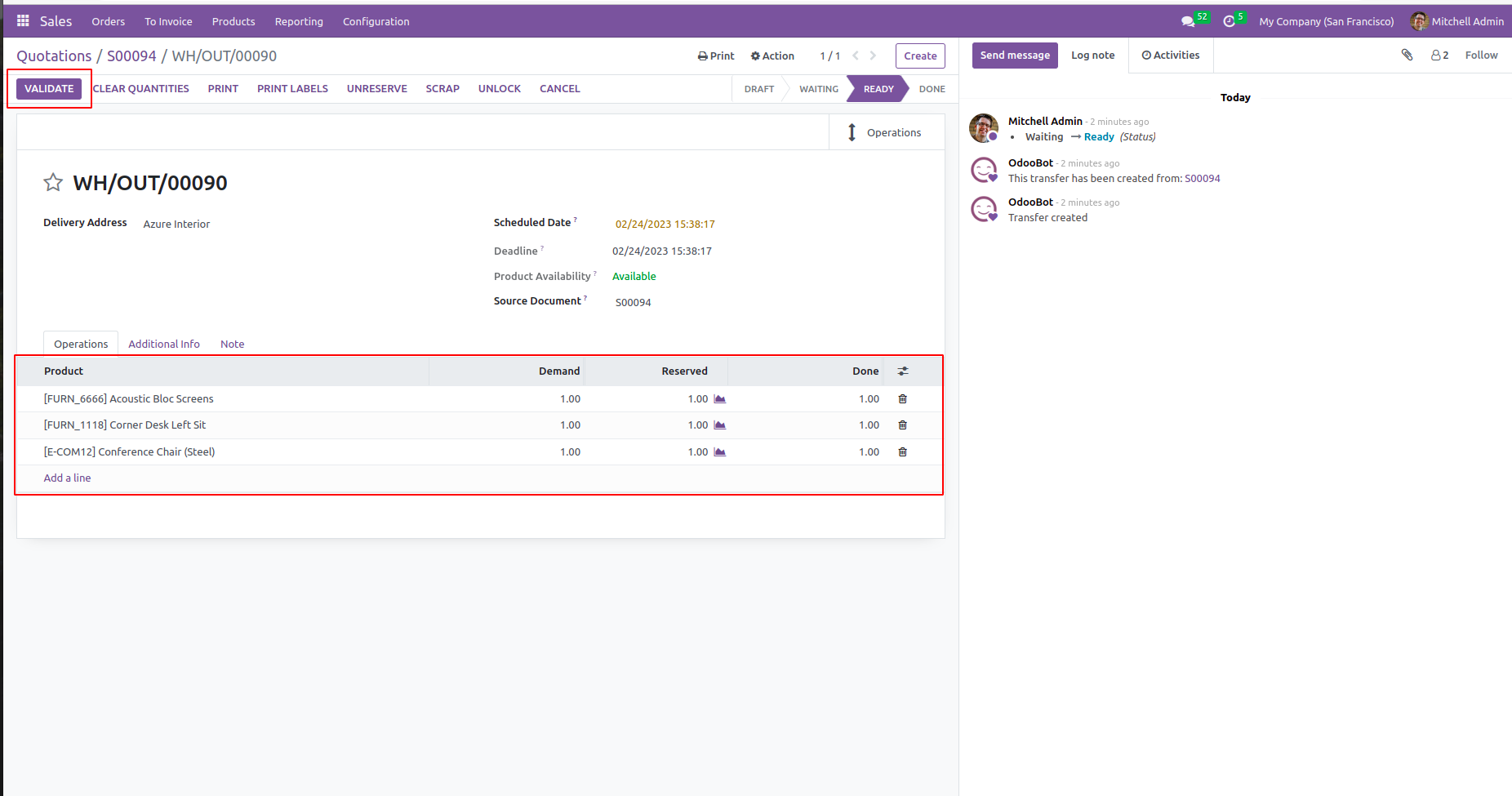Toggle the favorite star beside WH/OUT/00090
The height and width of the screenshot is (796, 1512).
(53, 182)
